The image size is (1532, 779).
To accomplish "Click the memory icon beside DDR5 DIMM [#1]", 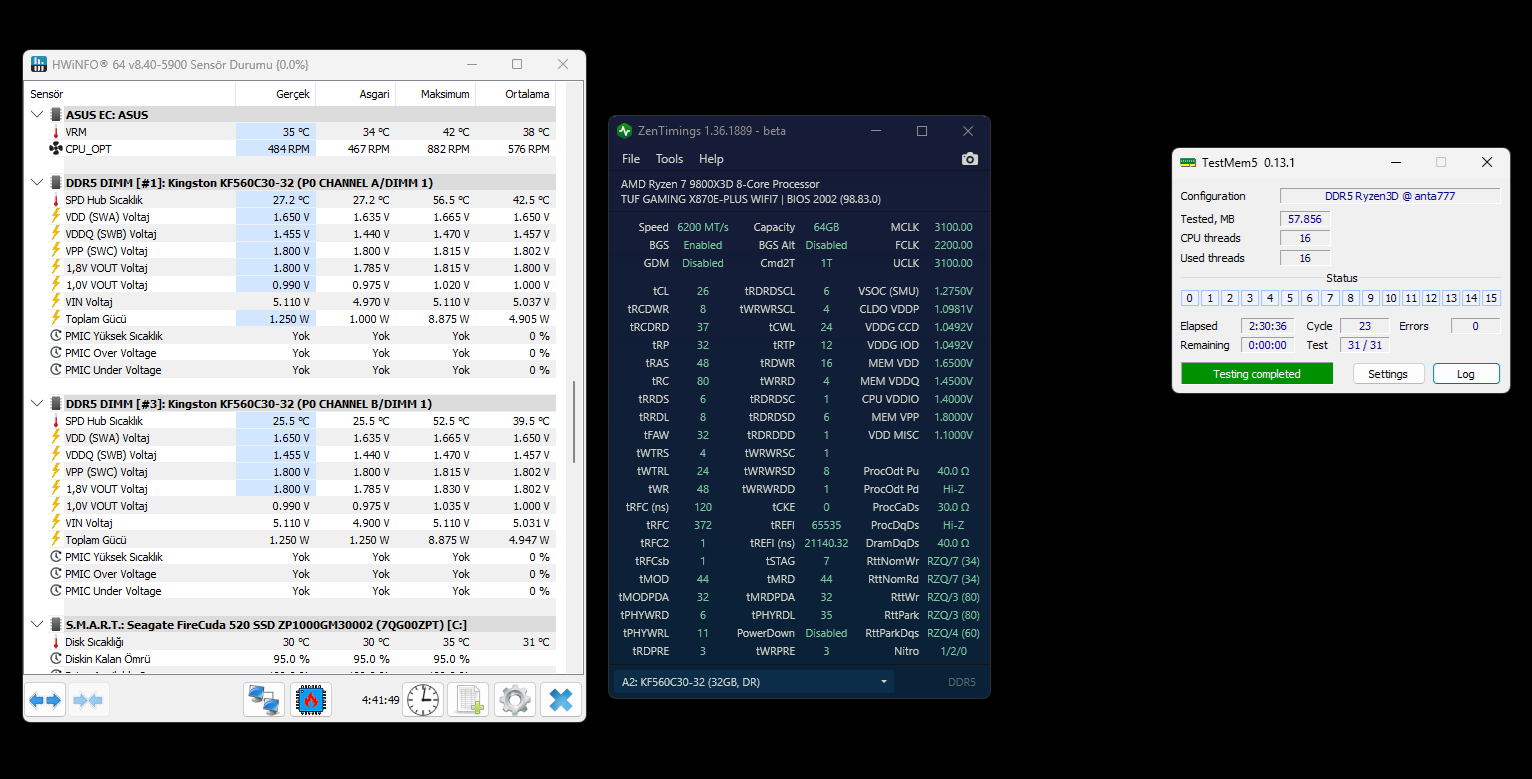I will pyautogui.click(x=56, y=183).
